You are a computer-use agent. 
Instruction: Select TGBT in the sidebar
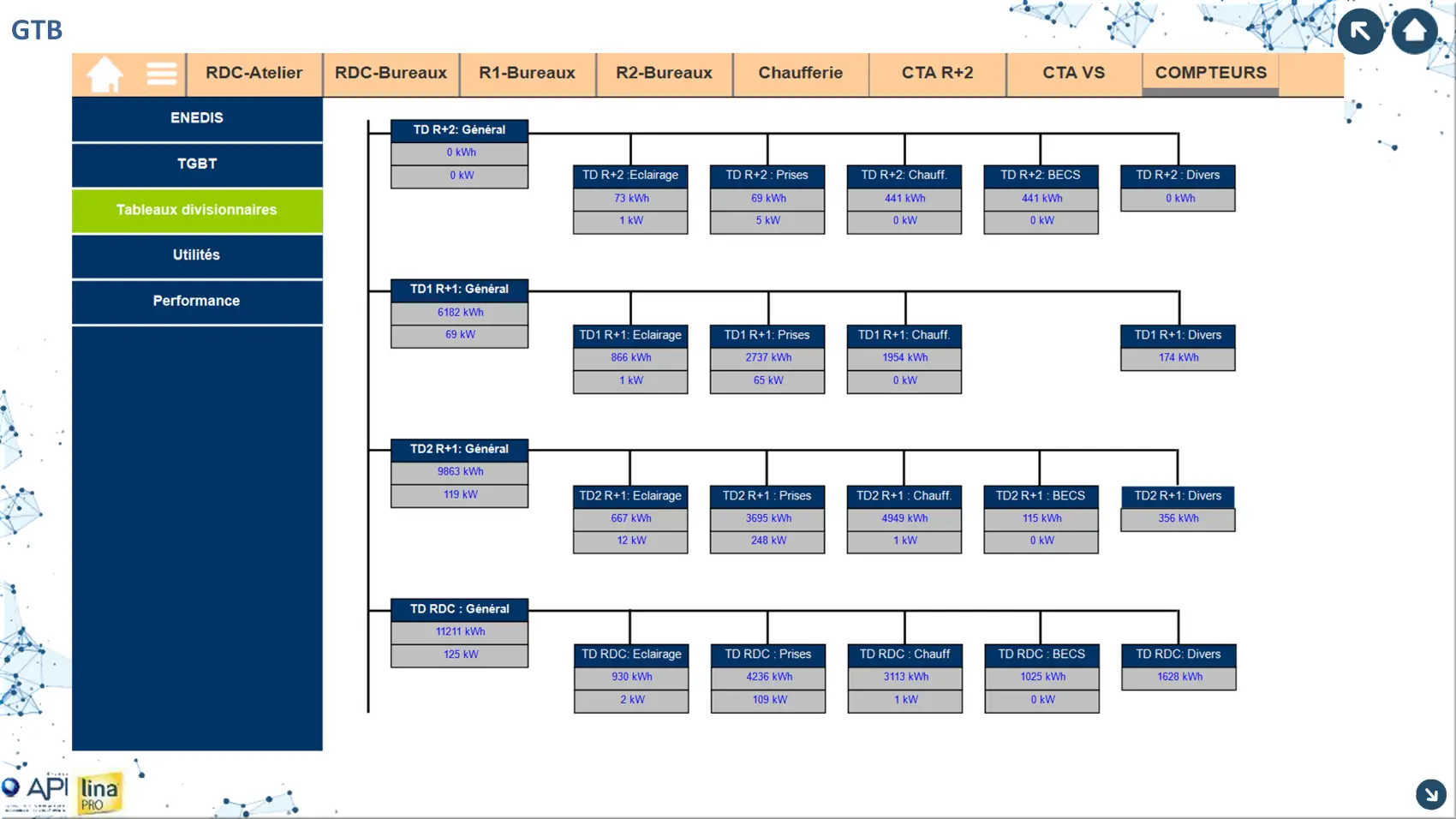coord(197,164)
